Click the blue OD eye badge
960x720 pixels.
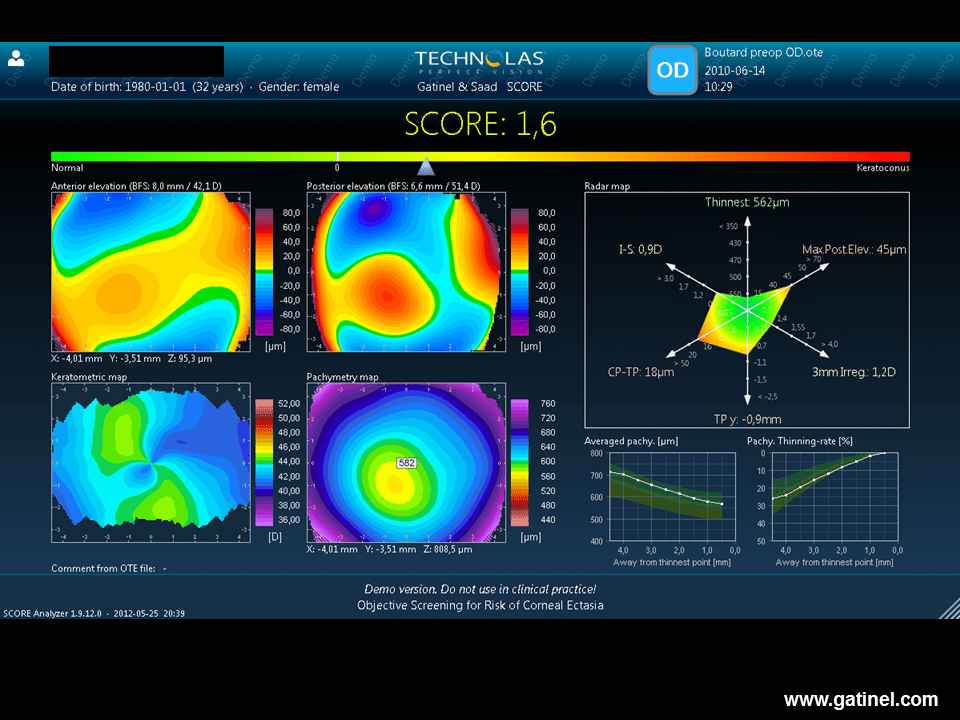672,70
